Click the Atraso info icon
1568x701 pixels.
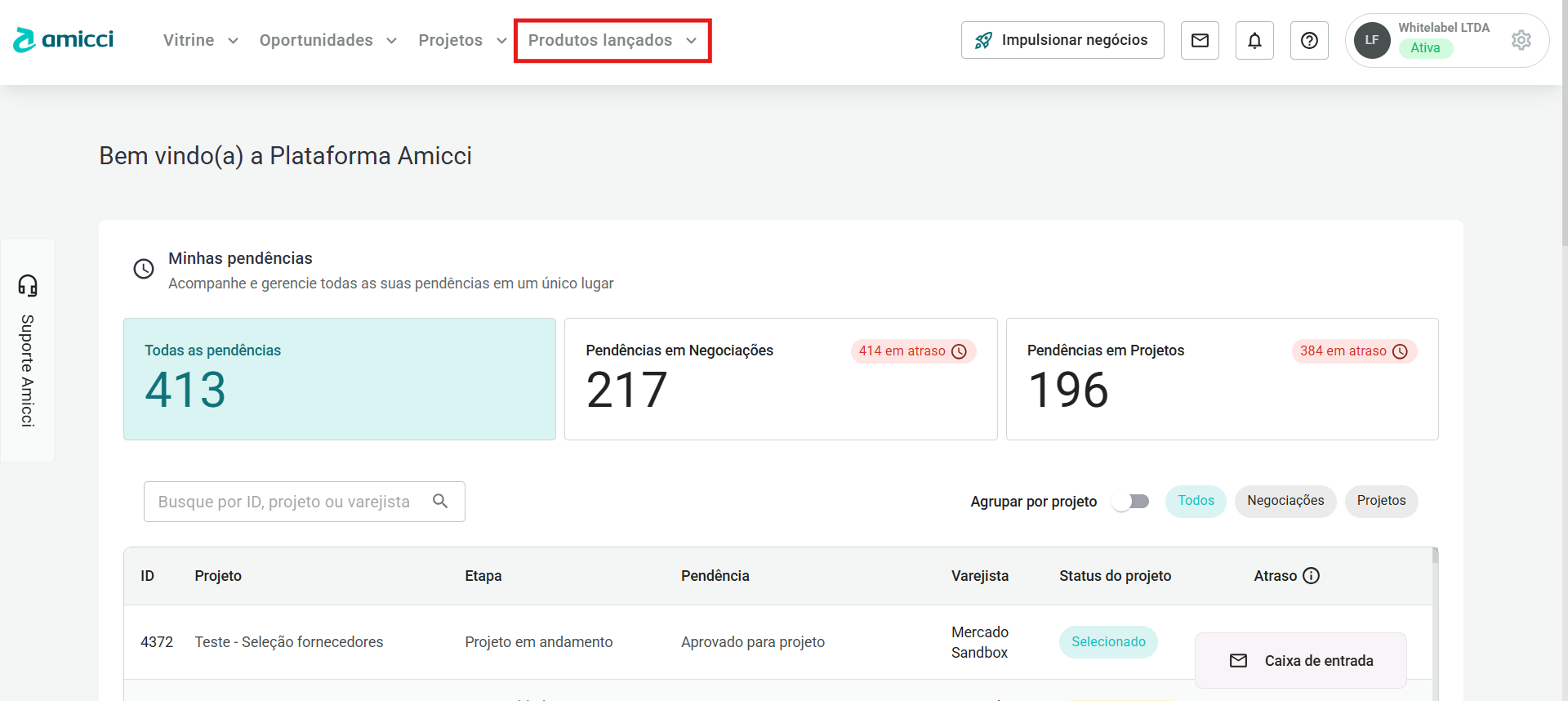pyautogui.click(x=1311, y=576)
